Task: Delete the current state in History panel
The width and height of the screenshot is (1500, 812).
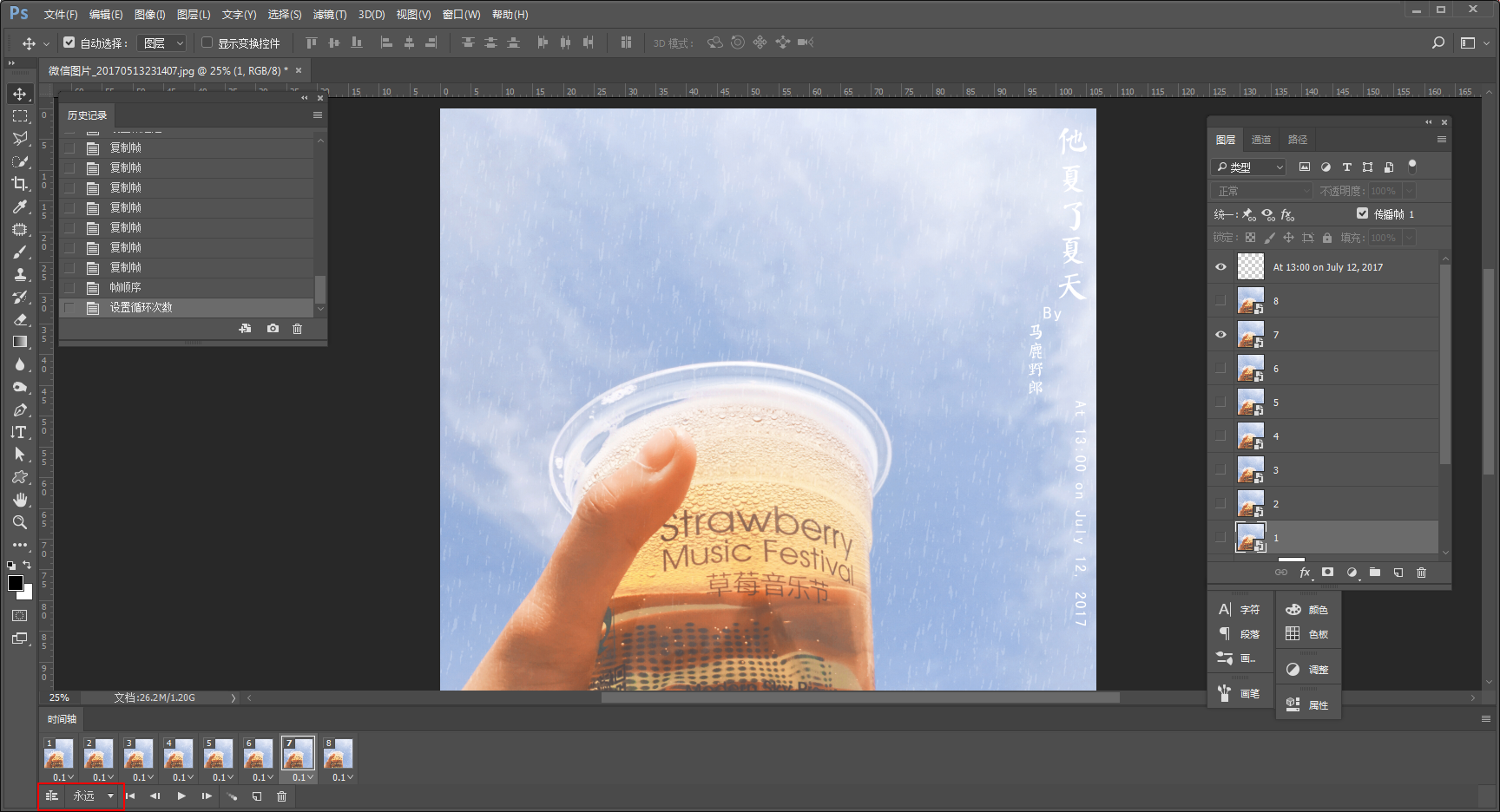Action: [298, 329]
